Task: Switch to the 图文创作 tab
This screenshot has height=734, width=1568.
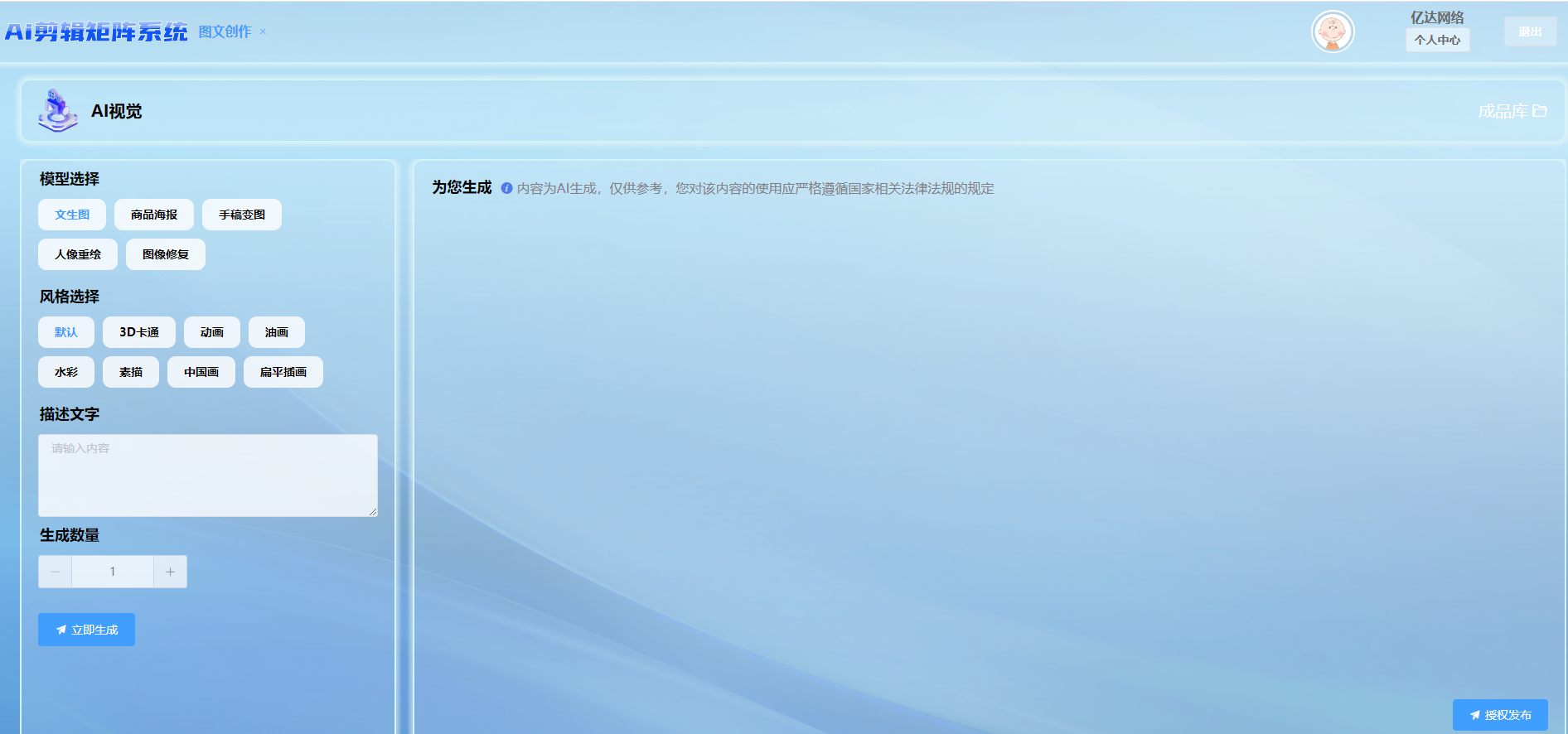Action: click(x=225, y=31)
